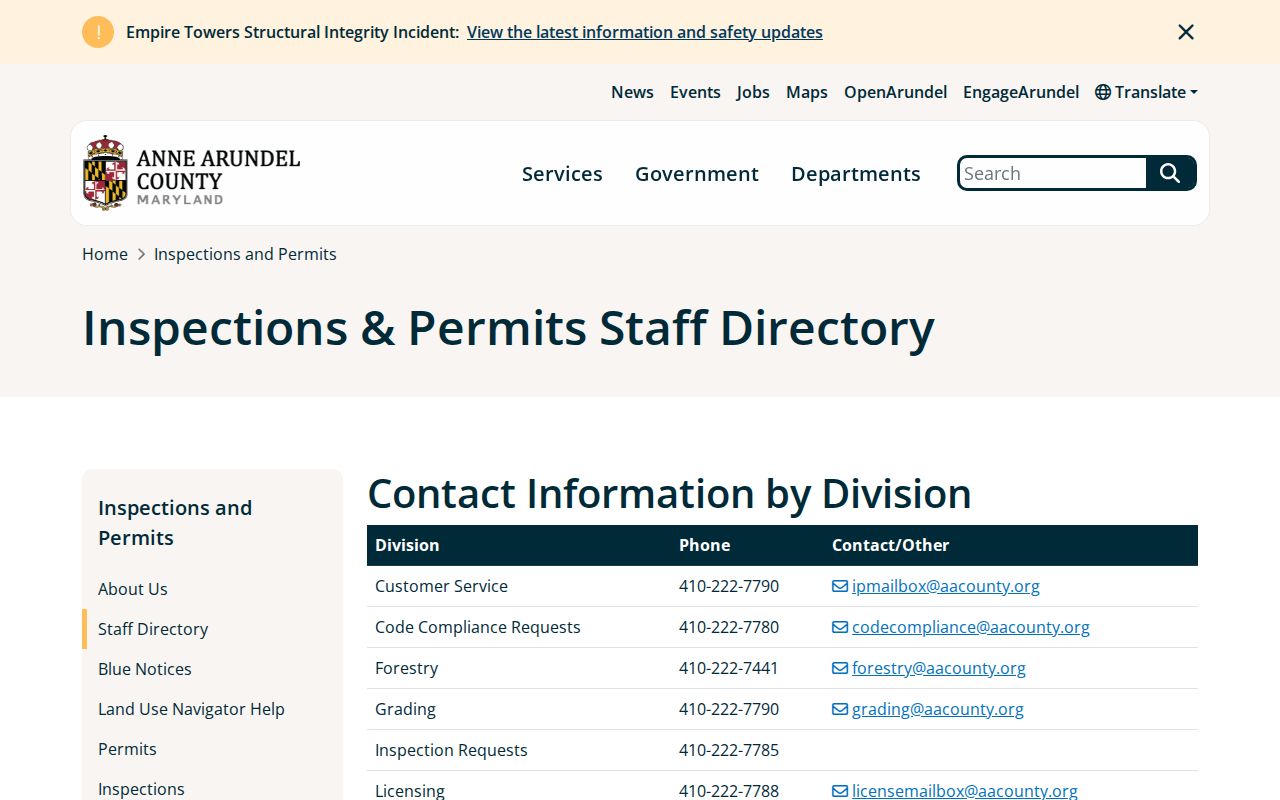
Task: Email licensemailbox@aacounty.org
Action: point(965,790)
